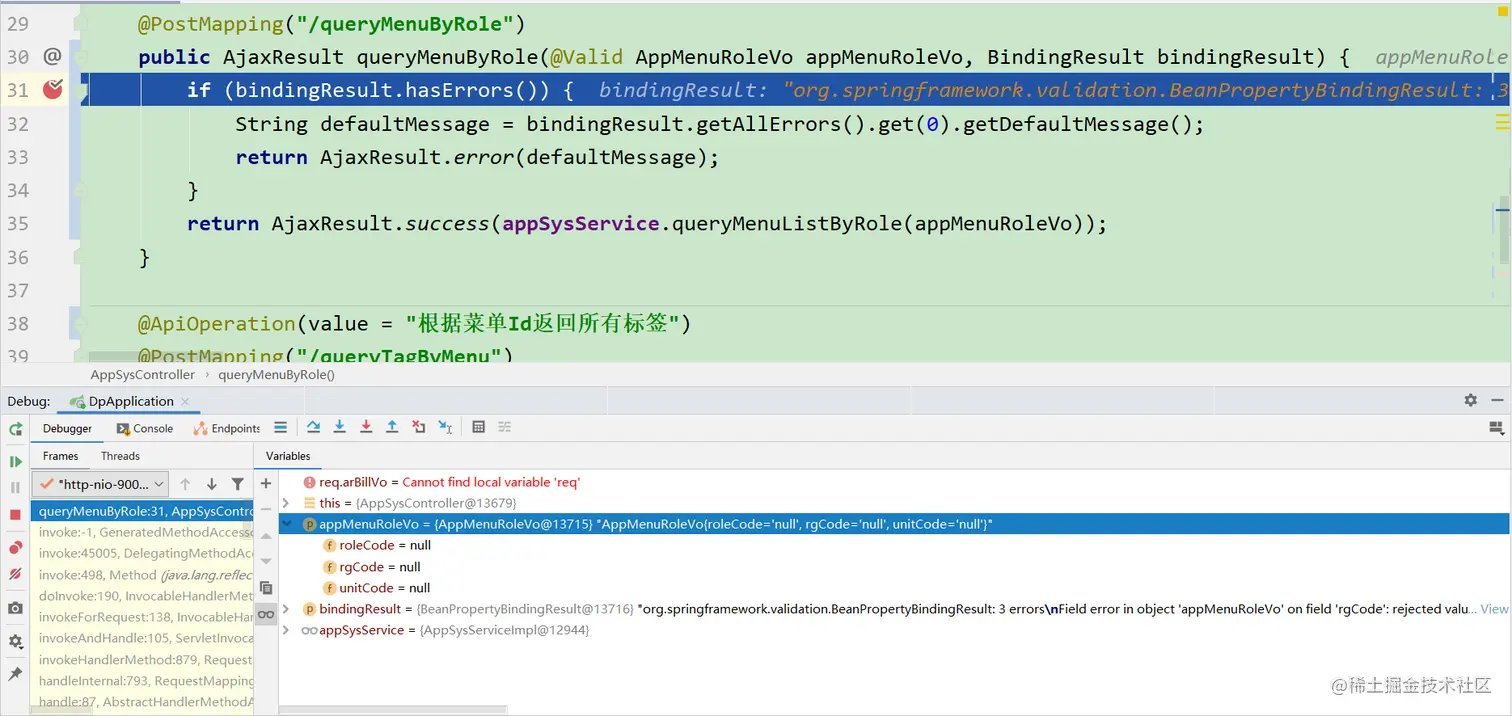This screenshot has width=1512, height=716.
Task: Open Debug tool window gear options
Action: pyautogui.click(x=1470, y=400)
